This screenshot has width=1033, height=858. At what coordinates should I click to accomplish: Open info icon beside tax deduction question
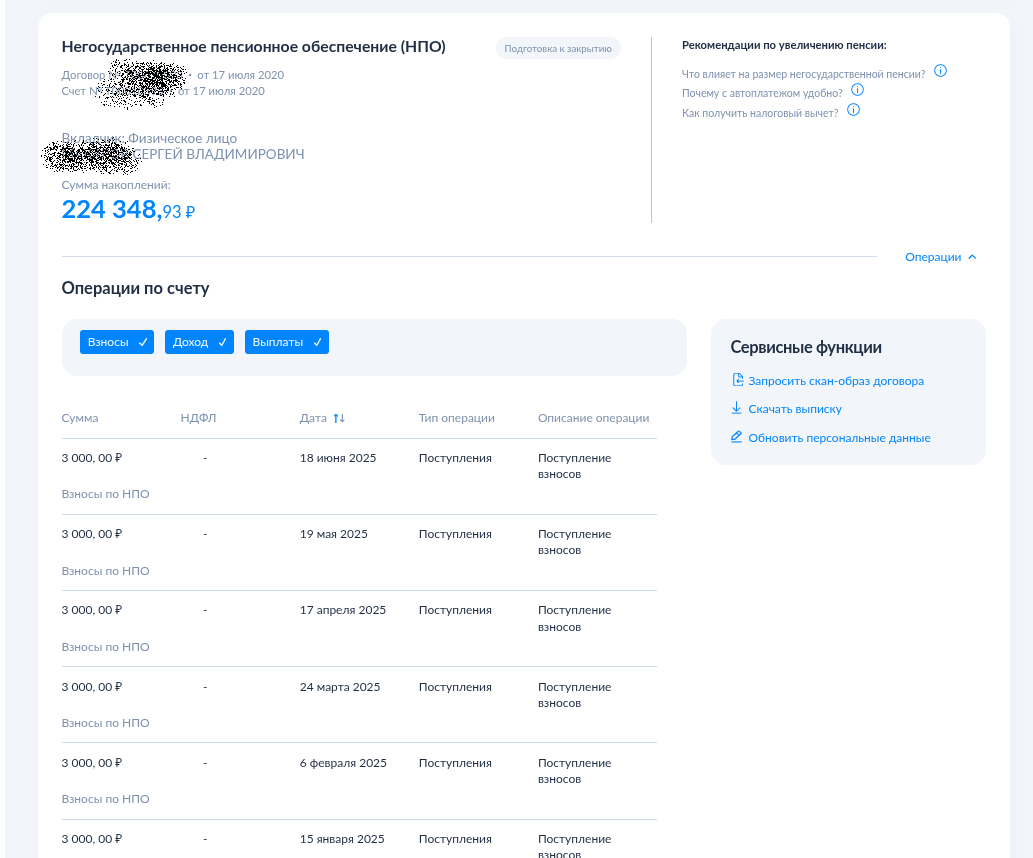(853, 110)
